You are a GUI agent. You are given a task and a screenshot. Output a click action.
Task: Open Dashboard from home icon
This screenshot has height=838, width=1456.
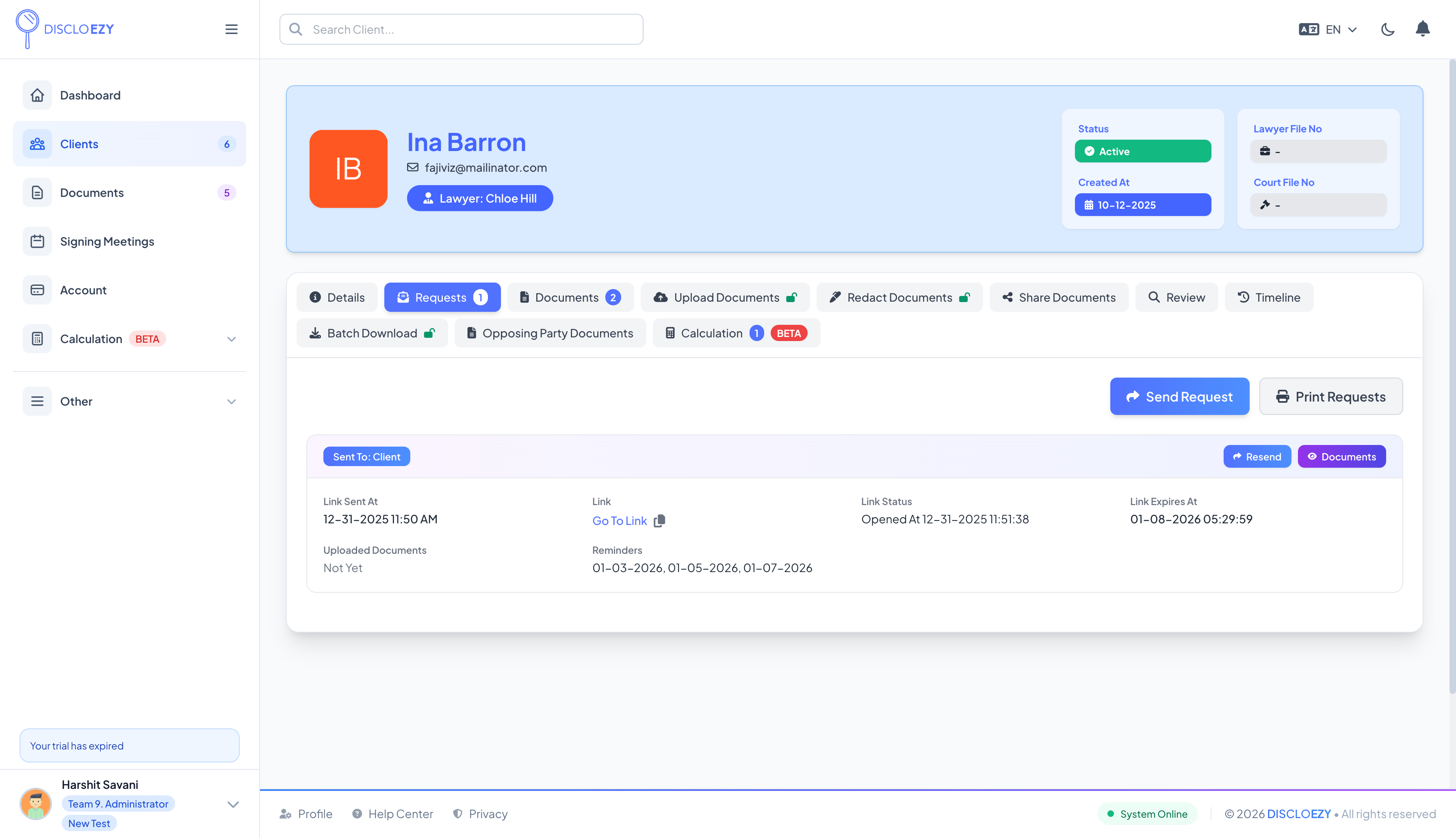tap(37, 95)
